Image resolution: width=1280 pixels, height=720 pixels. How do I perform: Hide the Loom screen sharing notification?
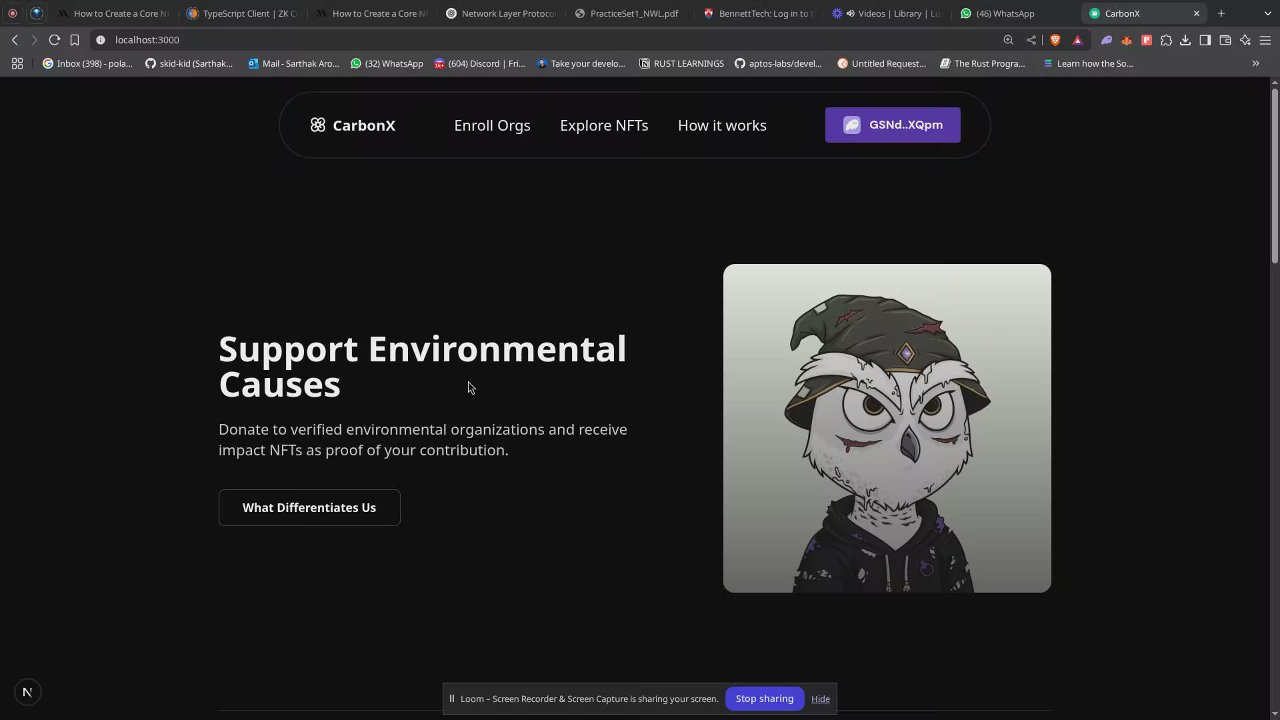click(820, 699)
